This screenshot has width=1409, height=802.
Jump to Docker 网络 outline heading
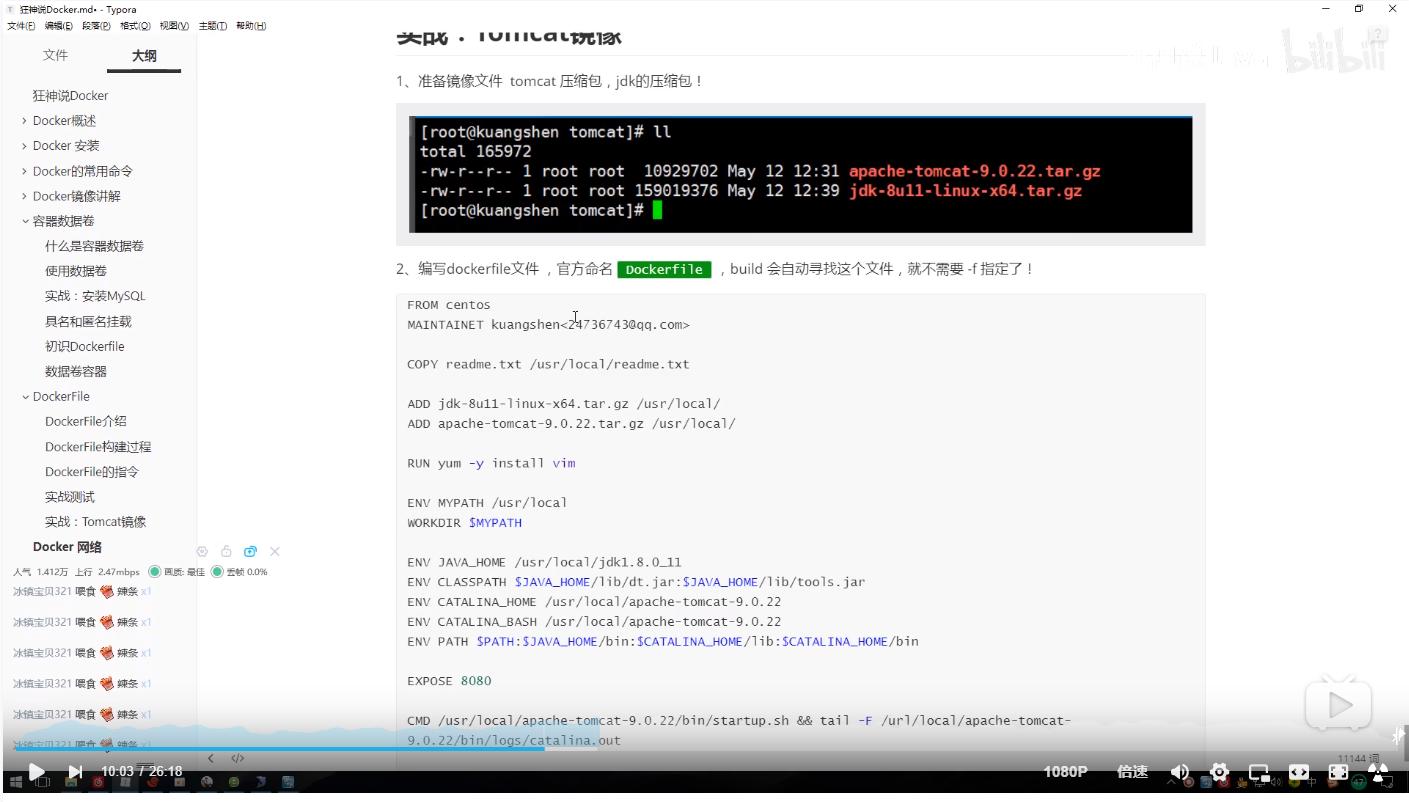click(67, 547)
